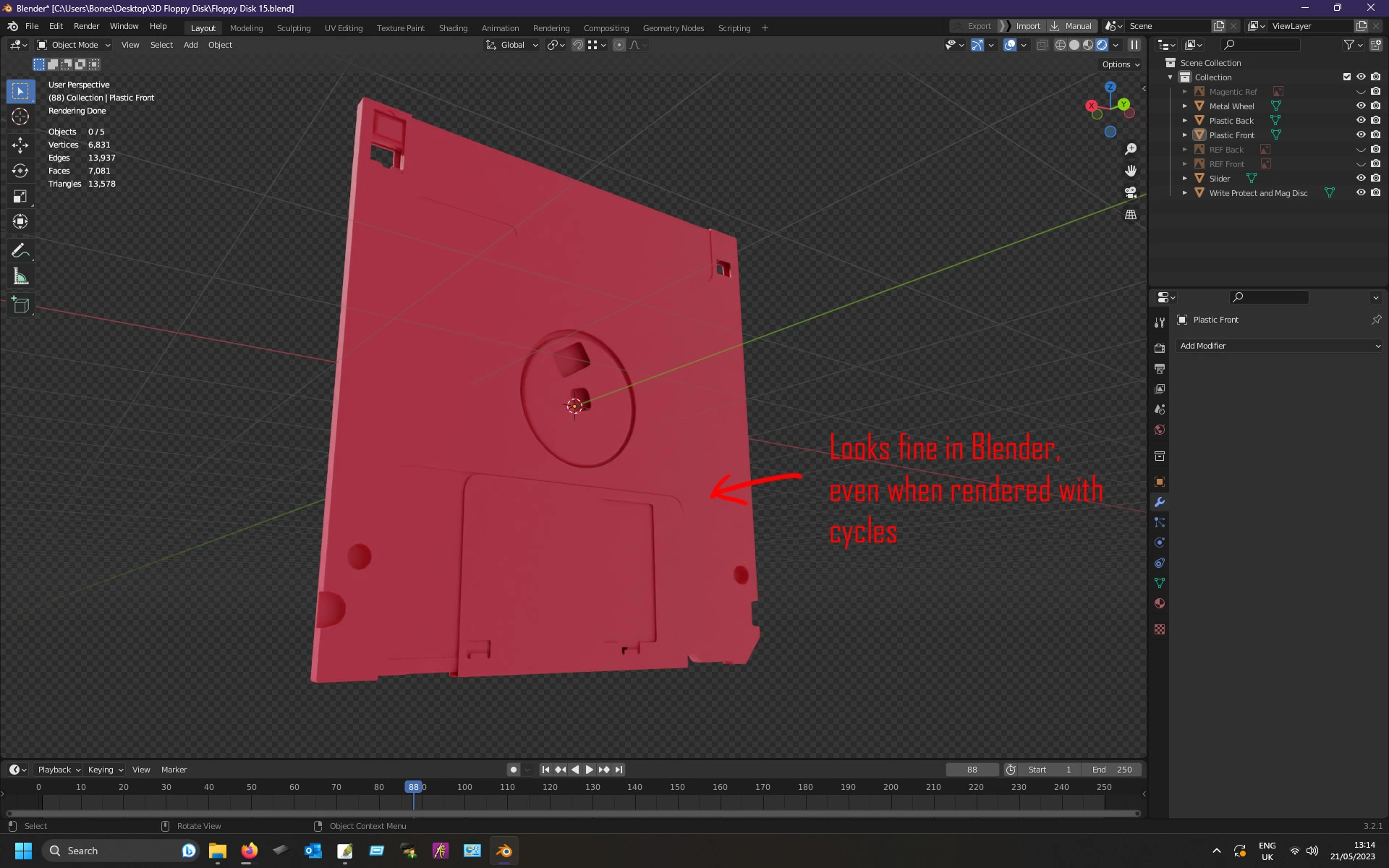Open the Render menu
Screen dimensions: 1389x868
pyautogui.click(x=86, y=26)
